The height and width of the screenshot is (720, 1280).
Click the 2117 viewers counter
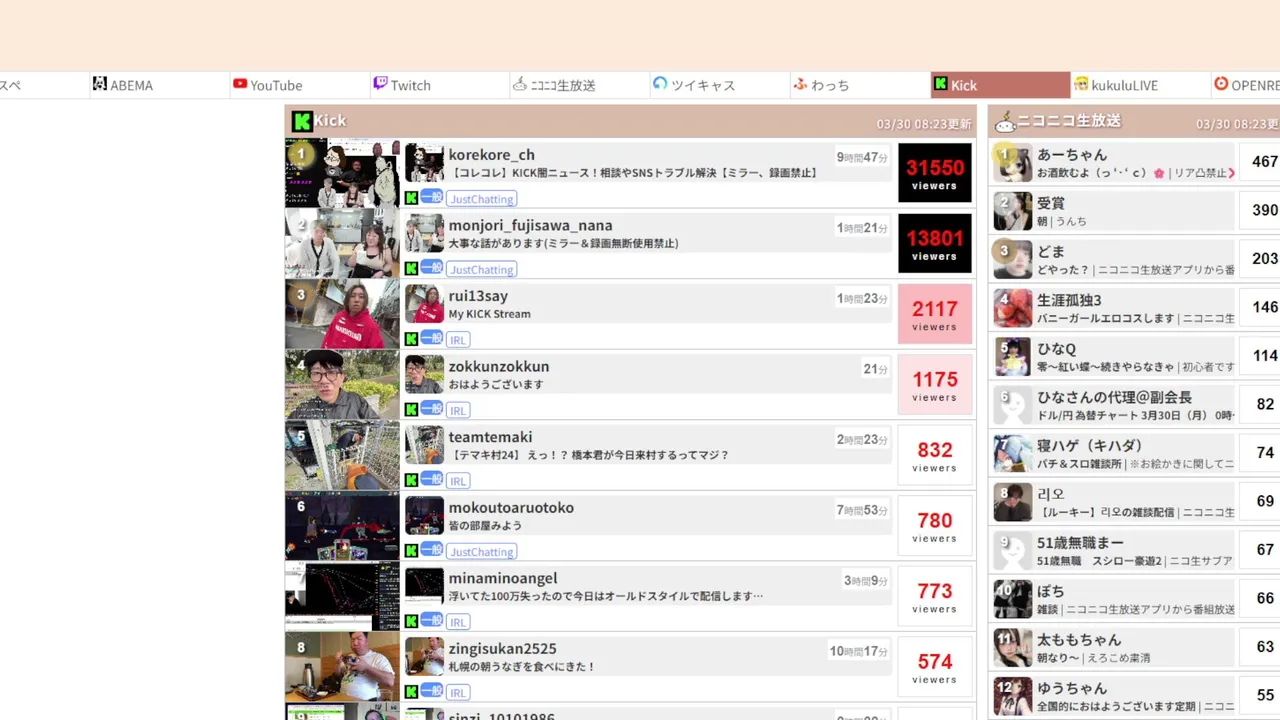point(935,314)
